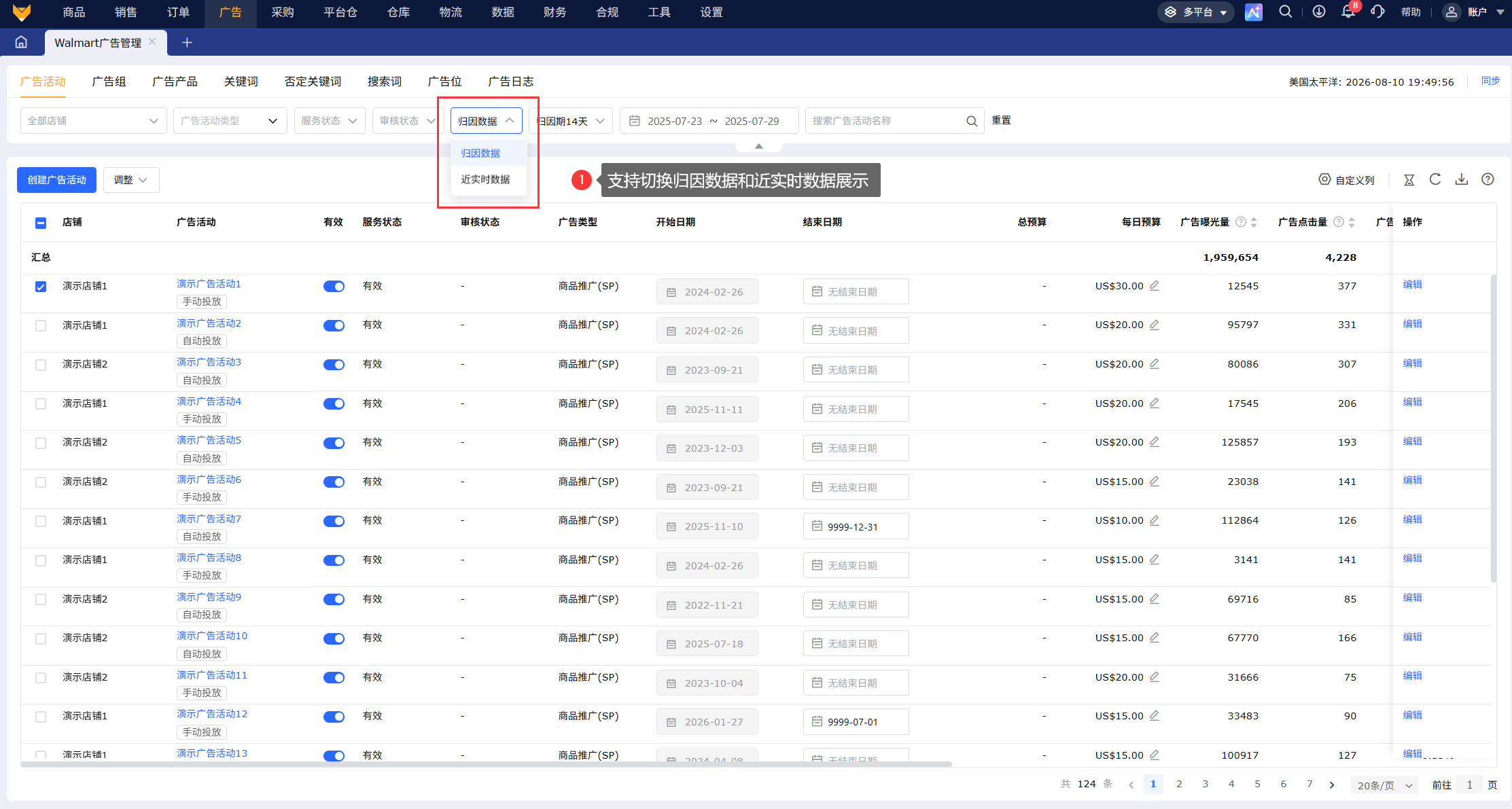Uncheck the 演示广告活动1 row checkbox

click(41, 287)
